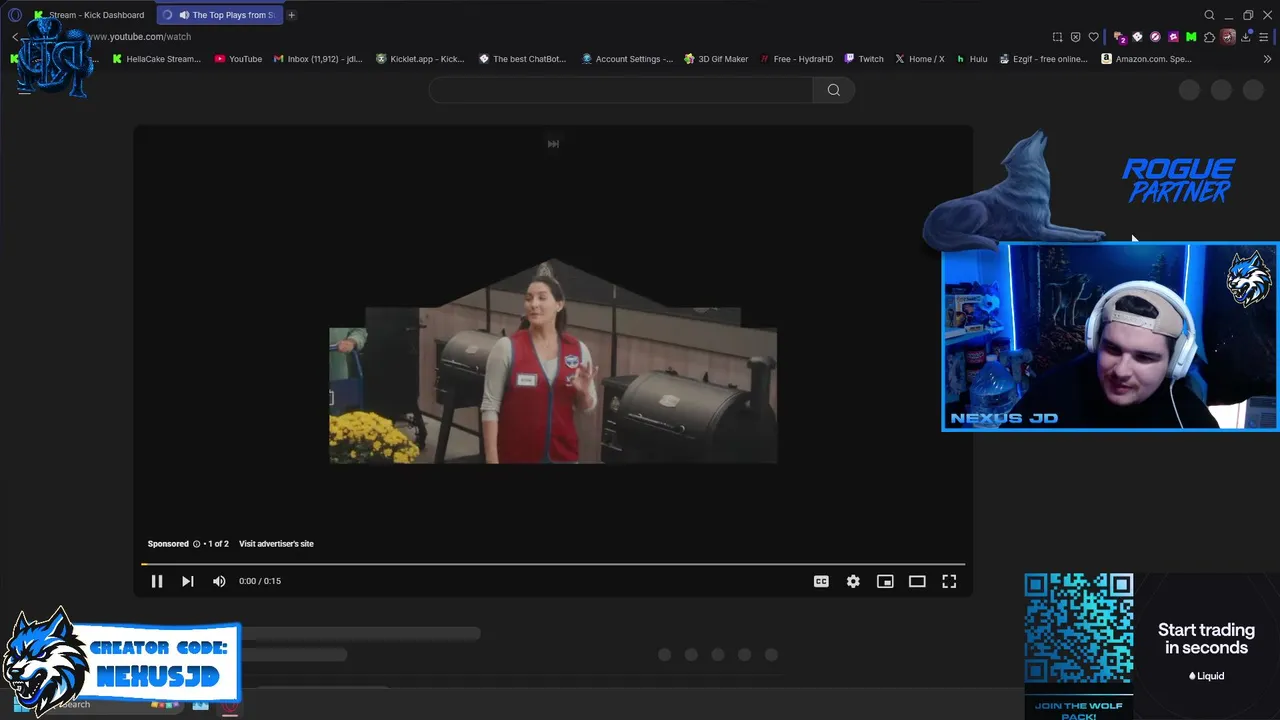The width and height of the screenshot is (1280, 720).
Task: Mute the video player volume
Action: point(219,581)
